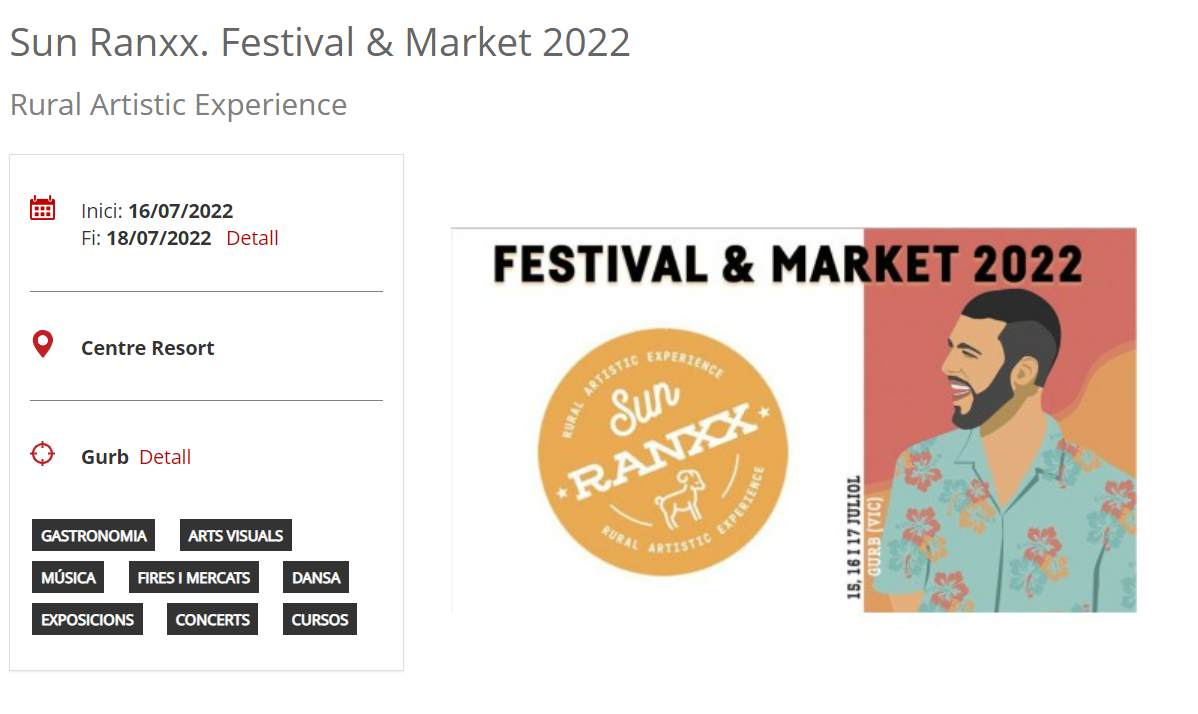The image size is (1198, 714).
Task: Open the Gurb Detall link
Action: tap(165, 457)
